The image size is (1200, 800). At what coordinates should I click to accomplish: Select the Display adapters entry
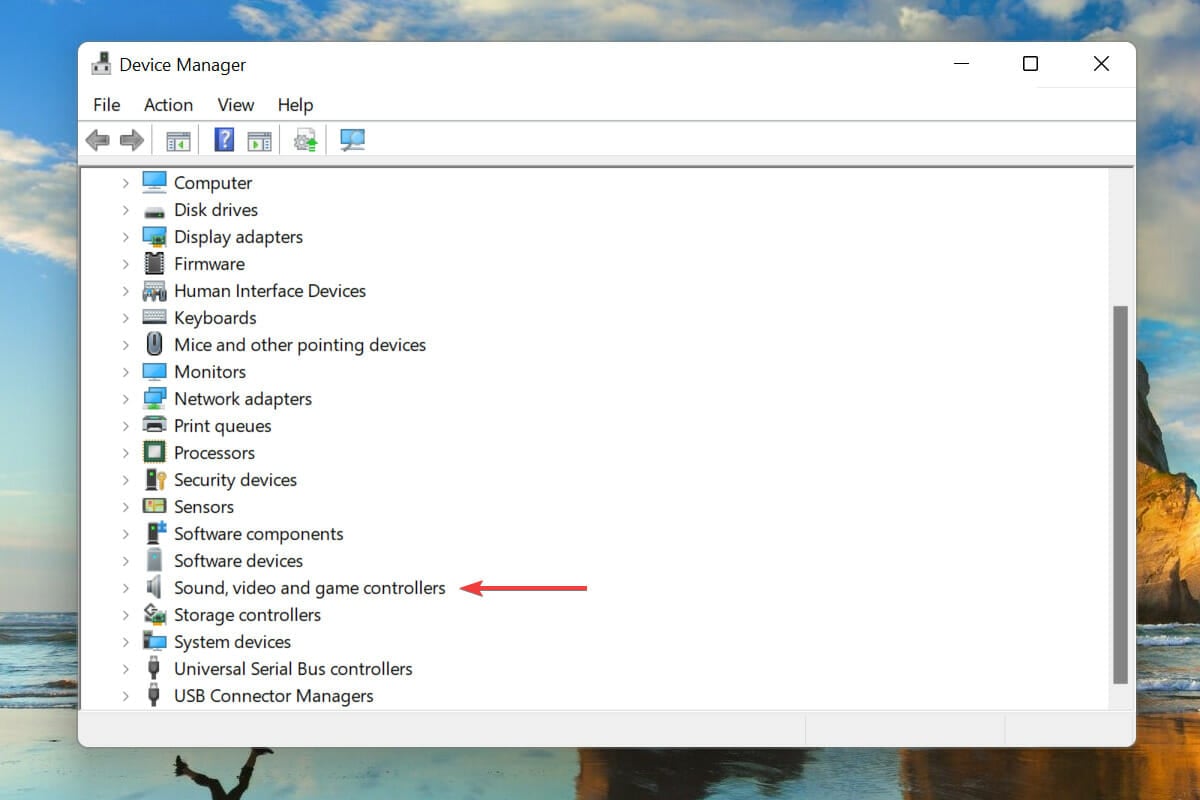click(238, 236)
